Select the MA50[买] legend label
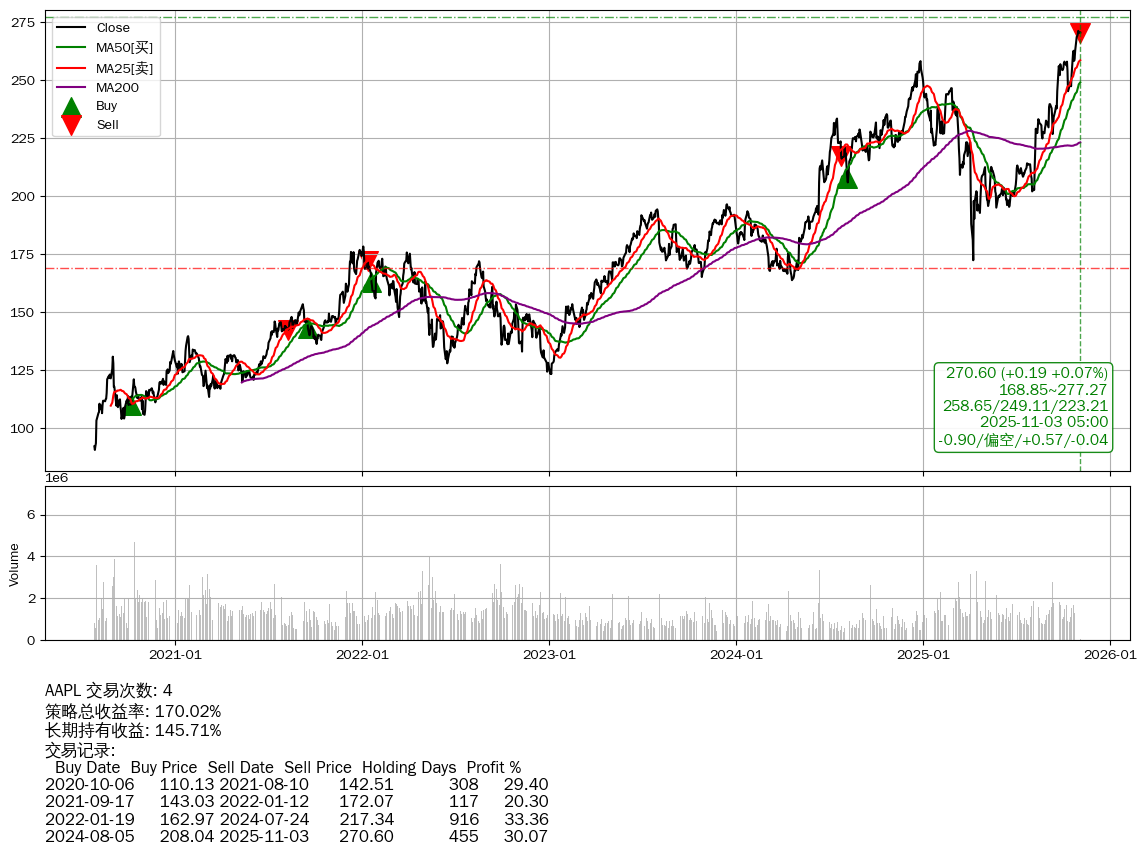Image resolution: width=1147 pixels, height=855 pixels. click(124, 47)
